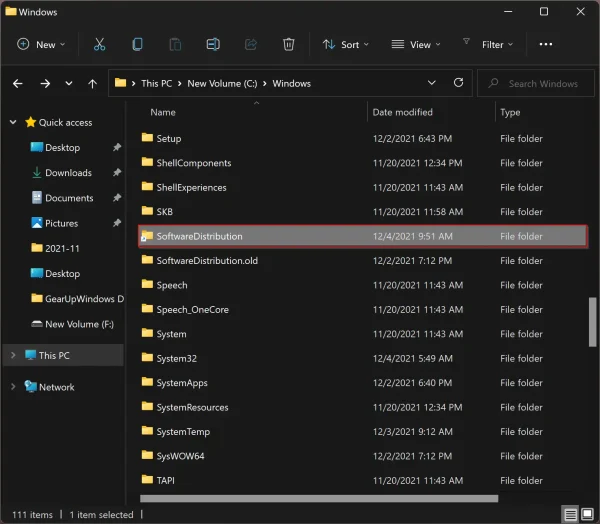Click the 111 items status text
The width and height of the screenshot is (600, 524).
point(32,515)
